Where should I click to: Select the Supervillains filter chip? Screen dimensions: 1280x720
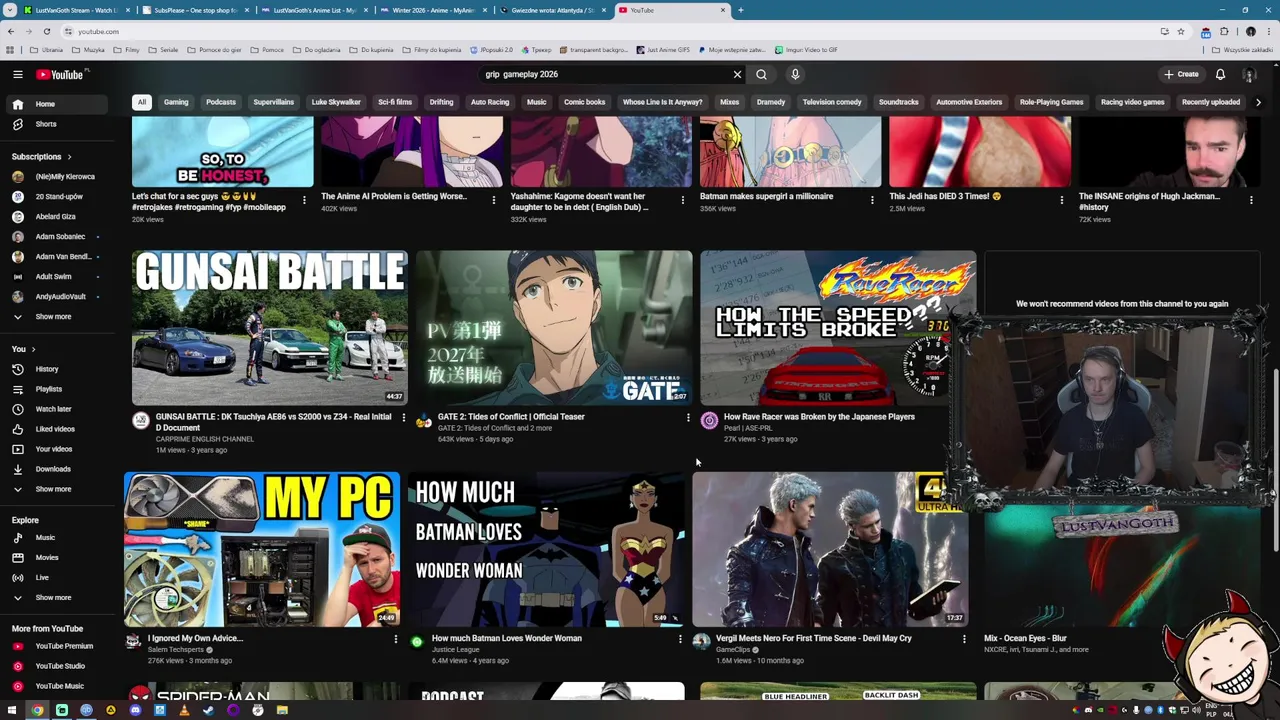click(x=274, y=102)
